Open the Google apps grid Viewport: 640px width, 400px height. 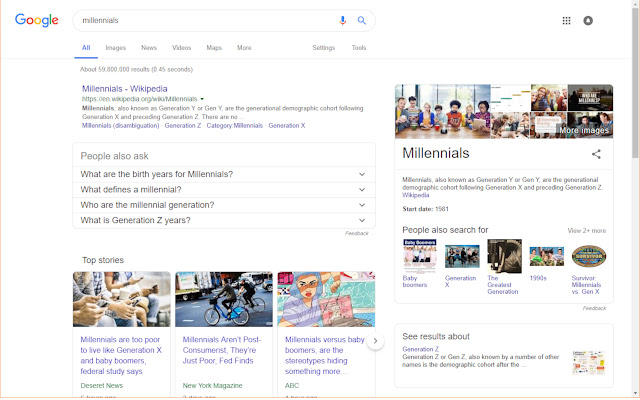(566, 20)
